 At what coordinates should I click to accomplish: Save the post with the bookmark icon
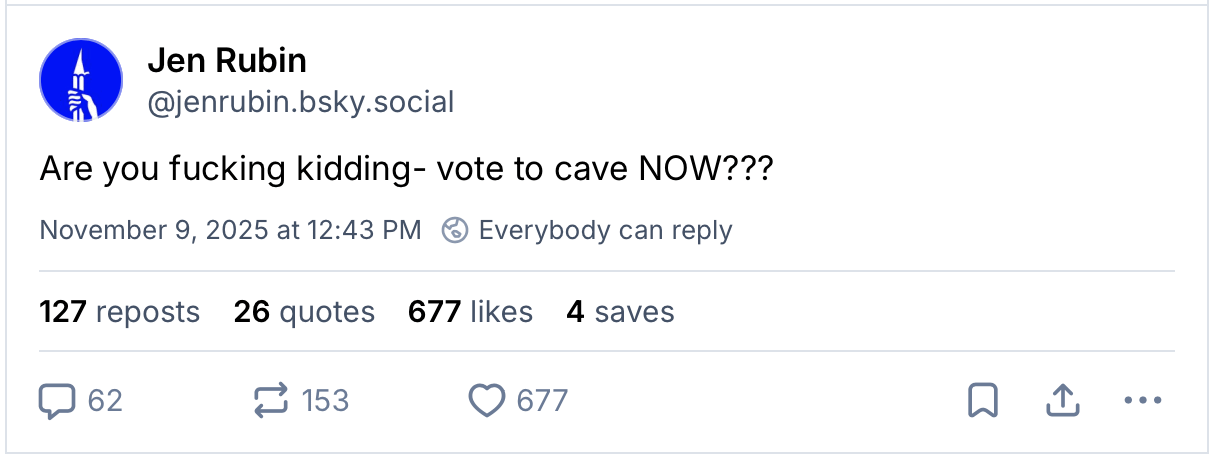coord(983,401)
